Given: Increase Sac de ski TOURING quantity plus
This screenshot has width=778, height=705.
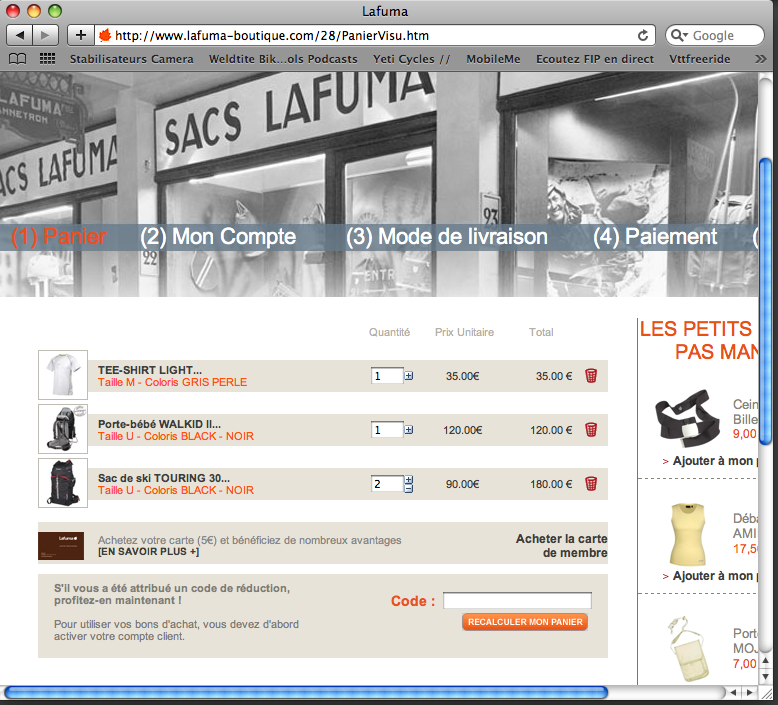Looking at the screenshot, I should click(408, 479).
